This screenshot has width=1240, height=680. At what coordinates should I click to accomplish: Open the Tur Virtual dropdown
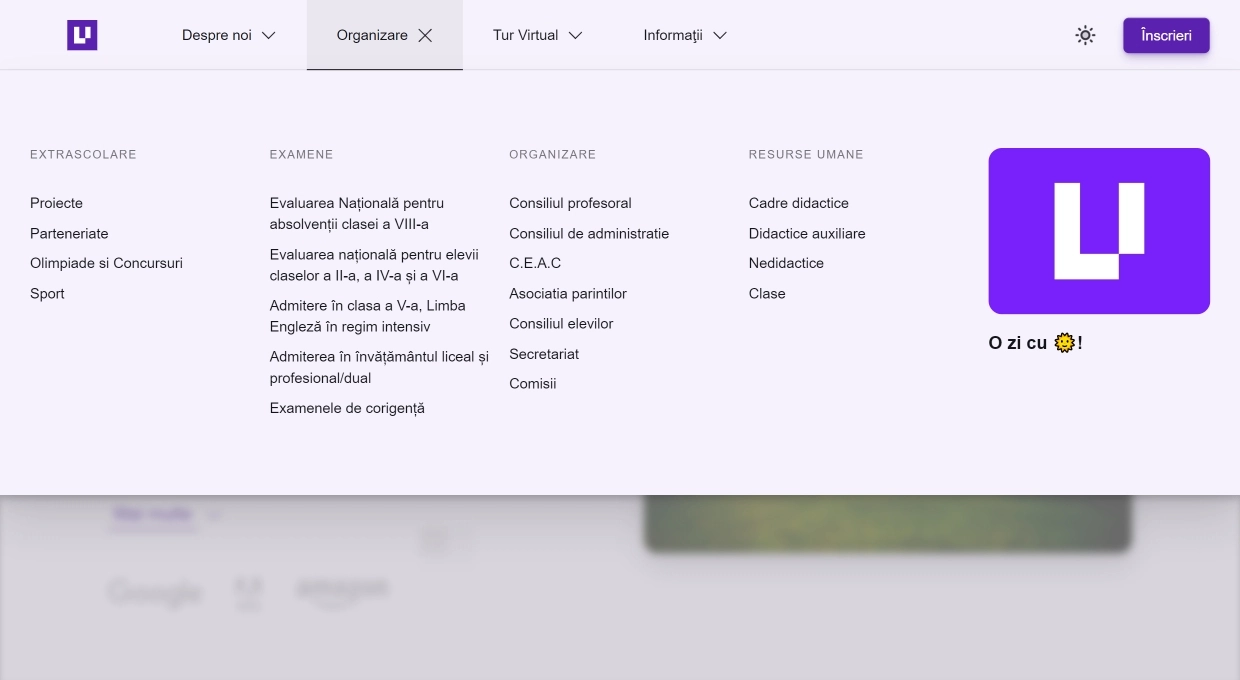[x=537, y=35]
